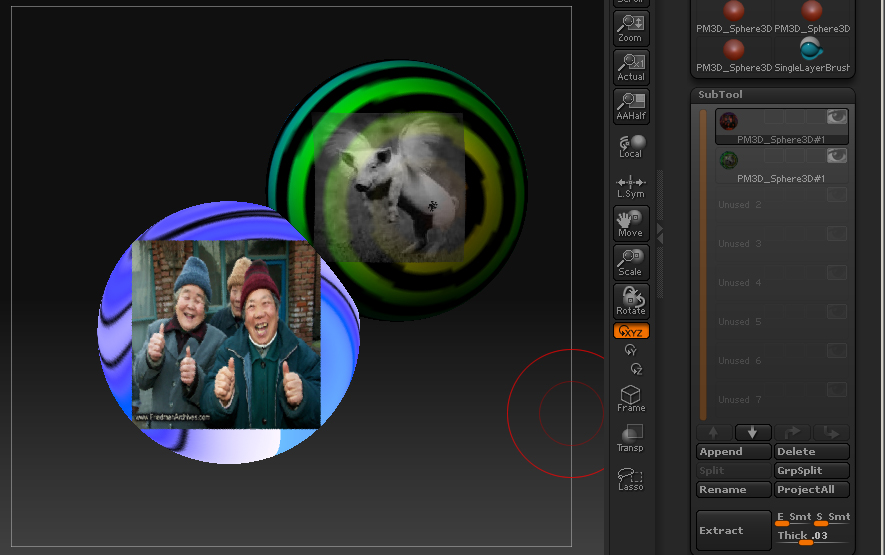Toggle Local transformations icon

pos(631,146)
